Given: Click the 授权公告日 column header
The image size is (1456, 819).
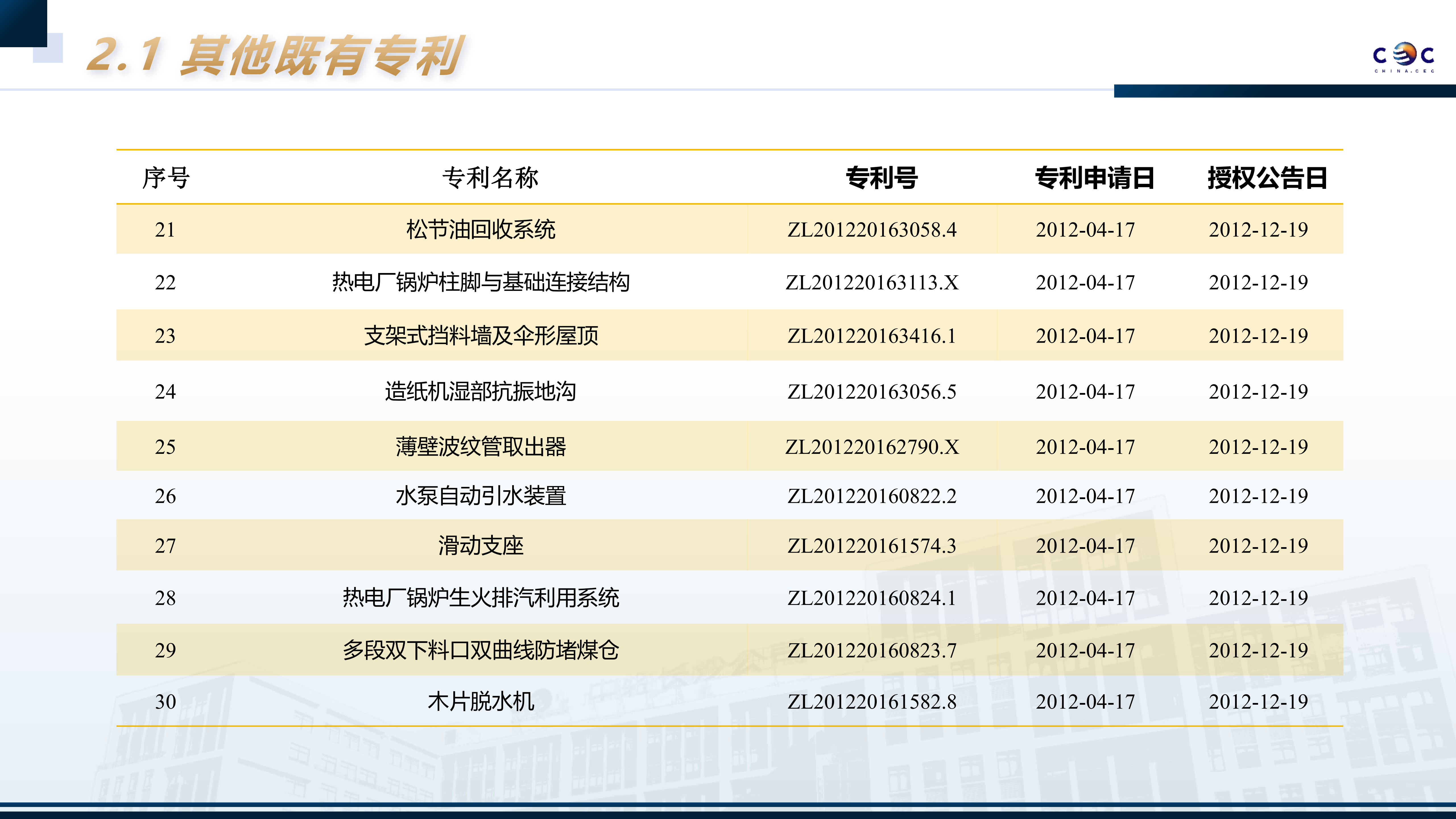Looking at the screenshot, I should (1267, 177).
